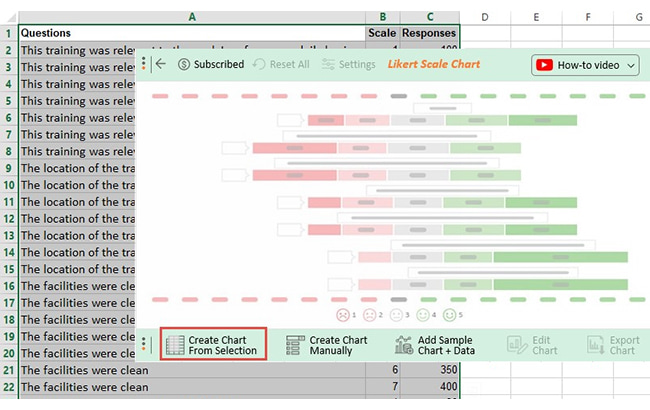
Task: Click the Scale header cell
Action: [383, 33]
